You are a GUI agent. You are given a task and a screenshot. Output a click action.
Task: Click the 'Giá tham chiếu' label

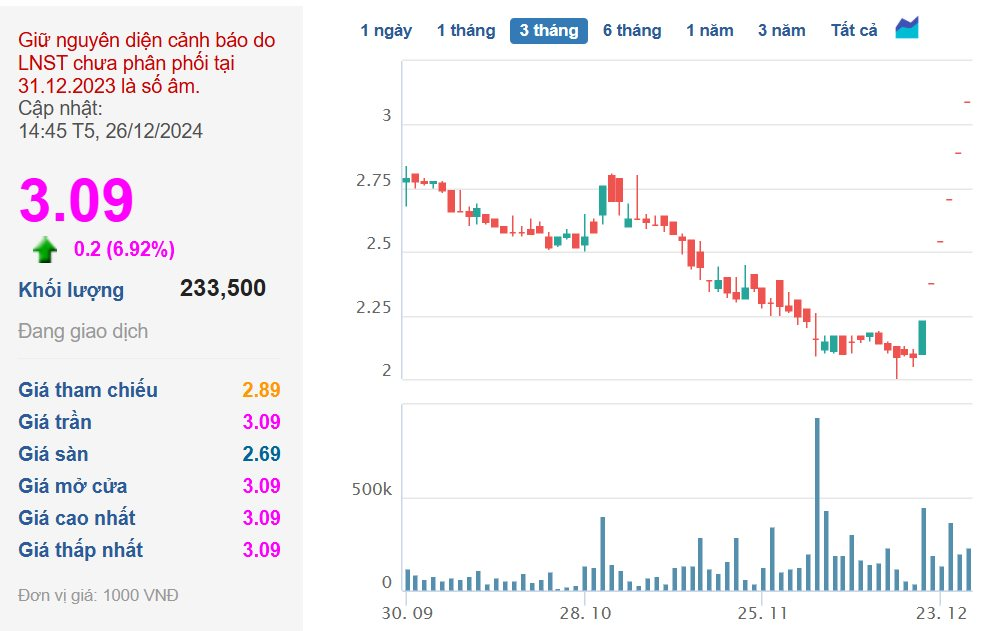(88, 390)
